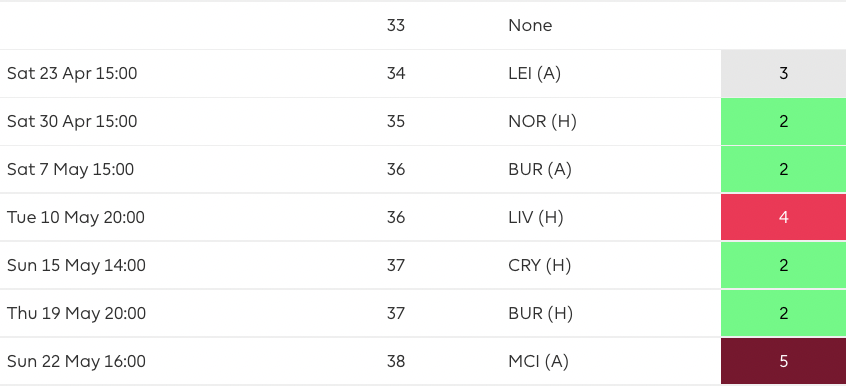Click the NOR (H) fixture entry
This screenshot has height=386, width=846.
click(x=542, y=121)
